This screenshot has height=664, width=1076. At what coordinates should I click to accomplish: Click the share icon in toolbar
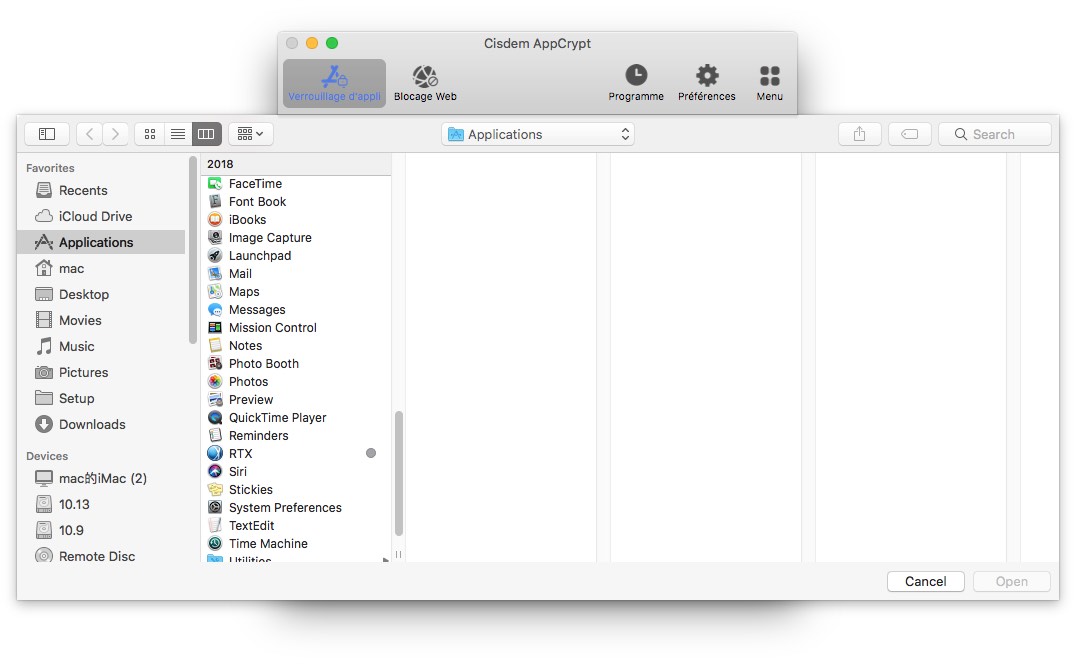pos(859,134)
